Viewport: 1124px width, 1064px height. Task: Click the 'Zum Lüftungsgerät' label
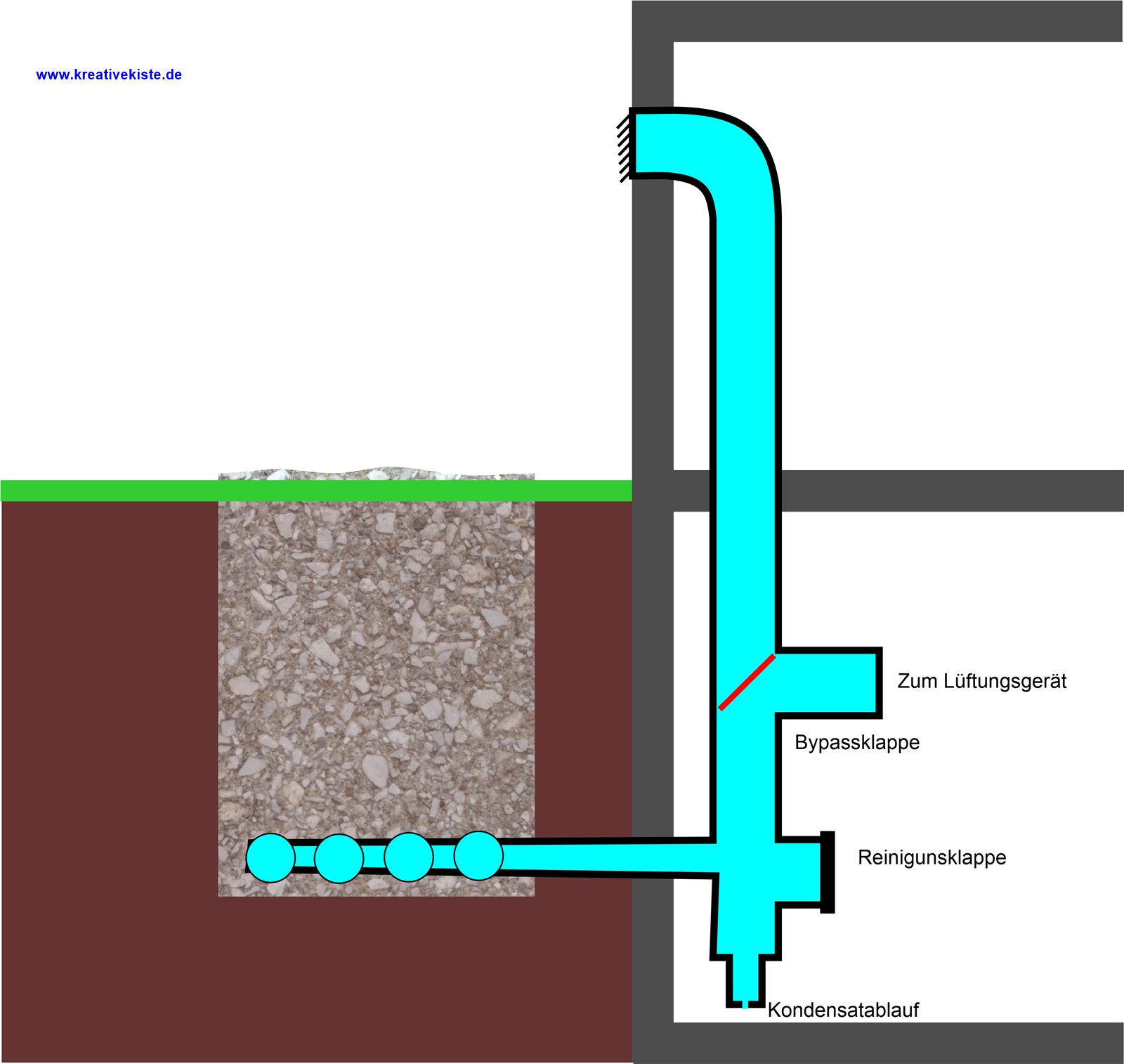[x=981, y=681]
